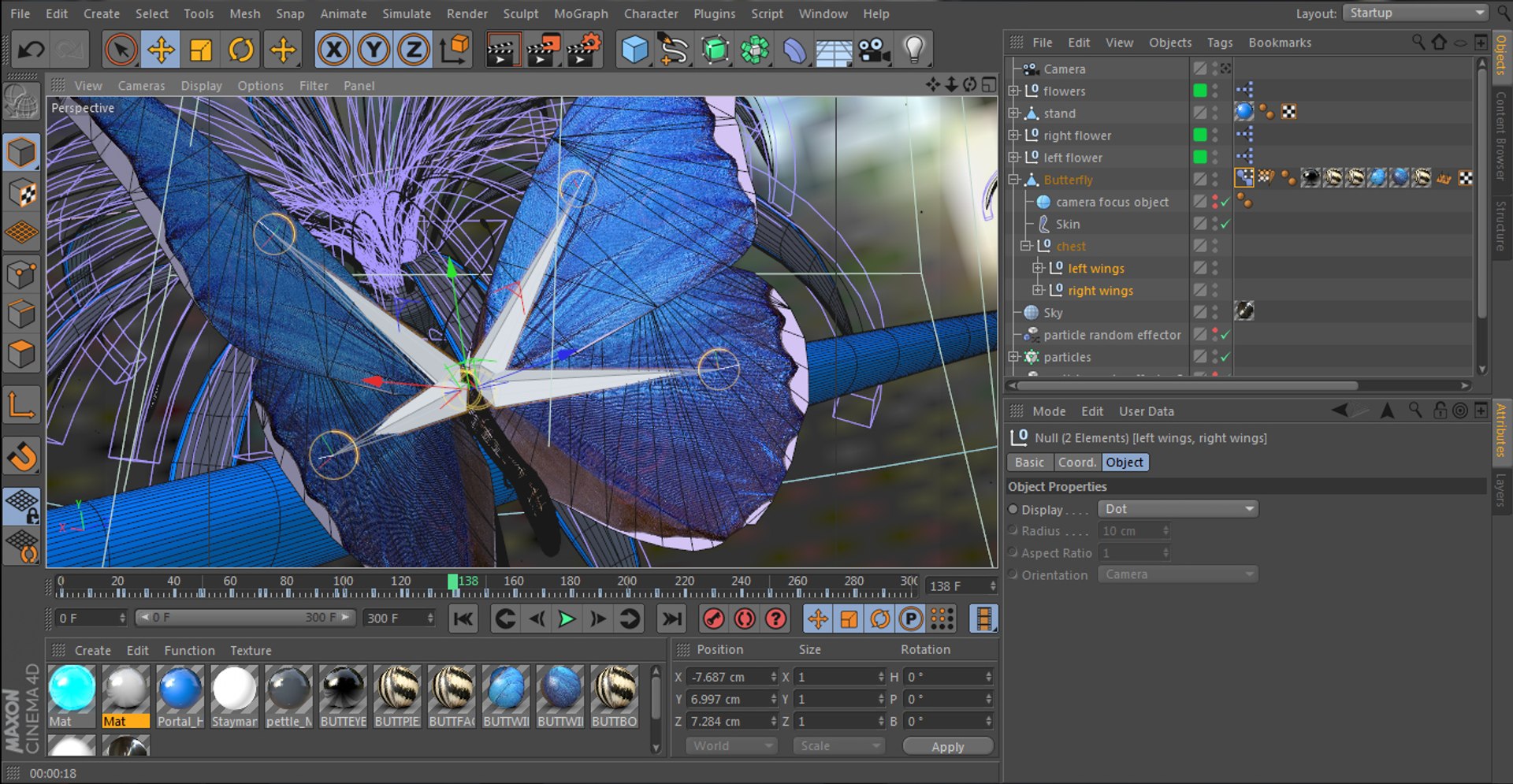This screenshot has height=784, width=1513.
Task: Open Edit Render Settings gear clapperboard
Action: (584, 50)
